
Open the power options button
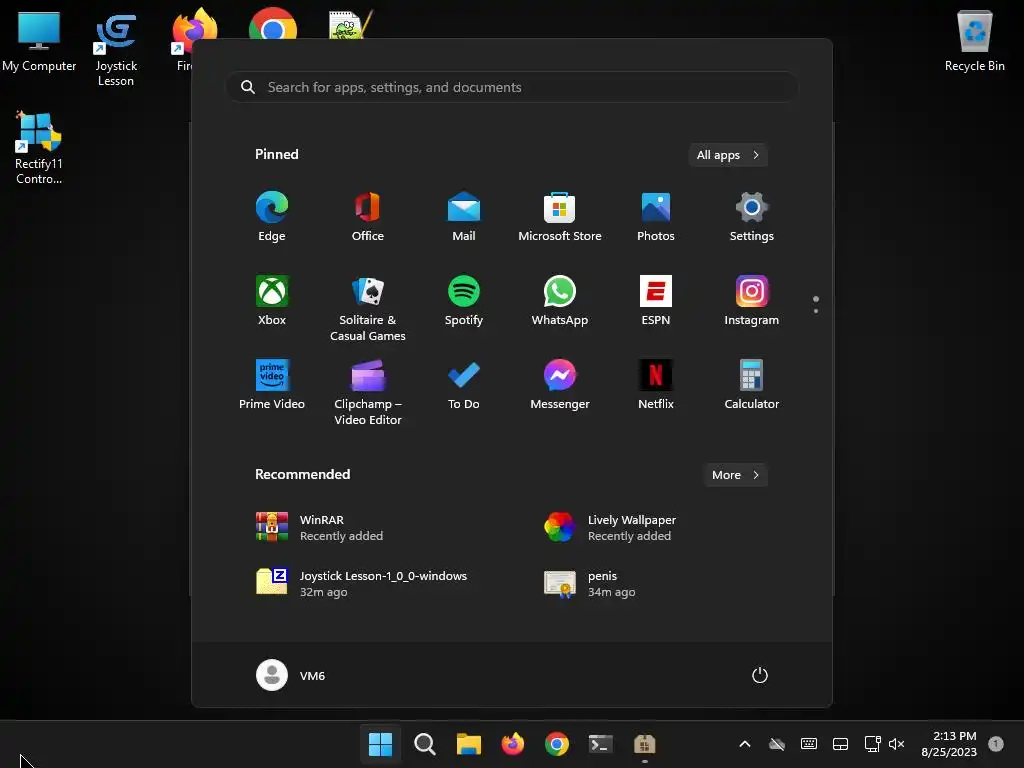(760, 675)
